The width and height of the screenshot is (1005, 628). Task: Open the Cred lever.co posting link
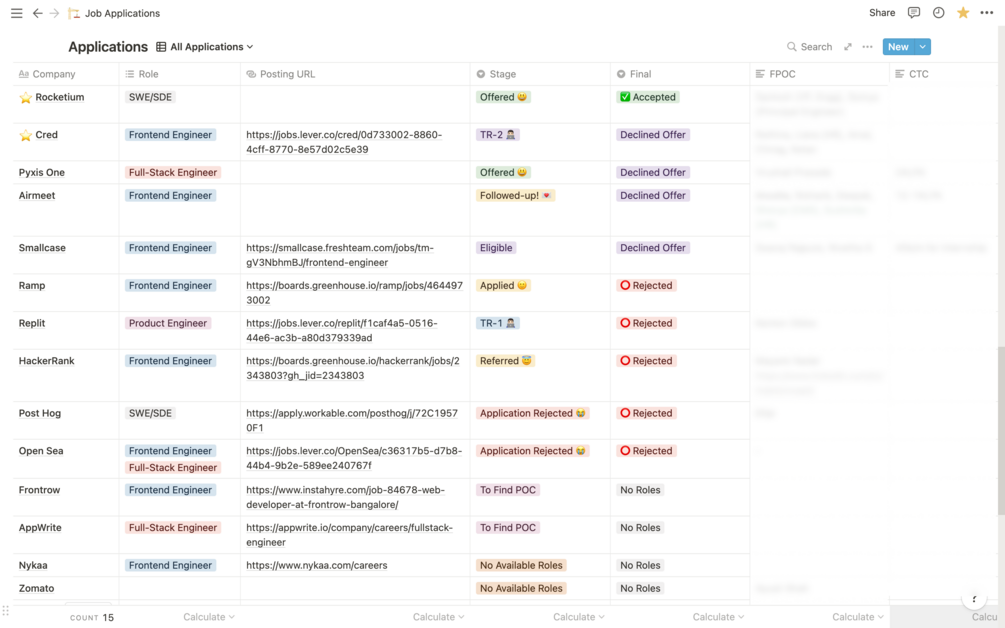click(344, 142)
